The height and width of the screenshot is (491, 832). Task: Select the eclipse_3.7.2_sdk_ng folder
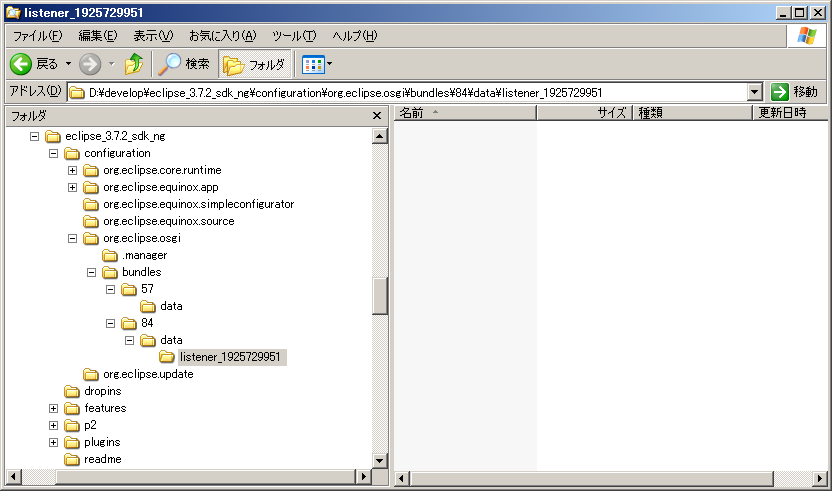tap(115, 136)
